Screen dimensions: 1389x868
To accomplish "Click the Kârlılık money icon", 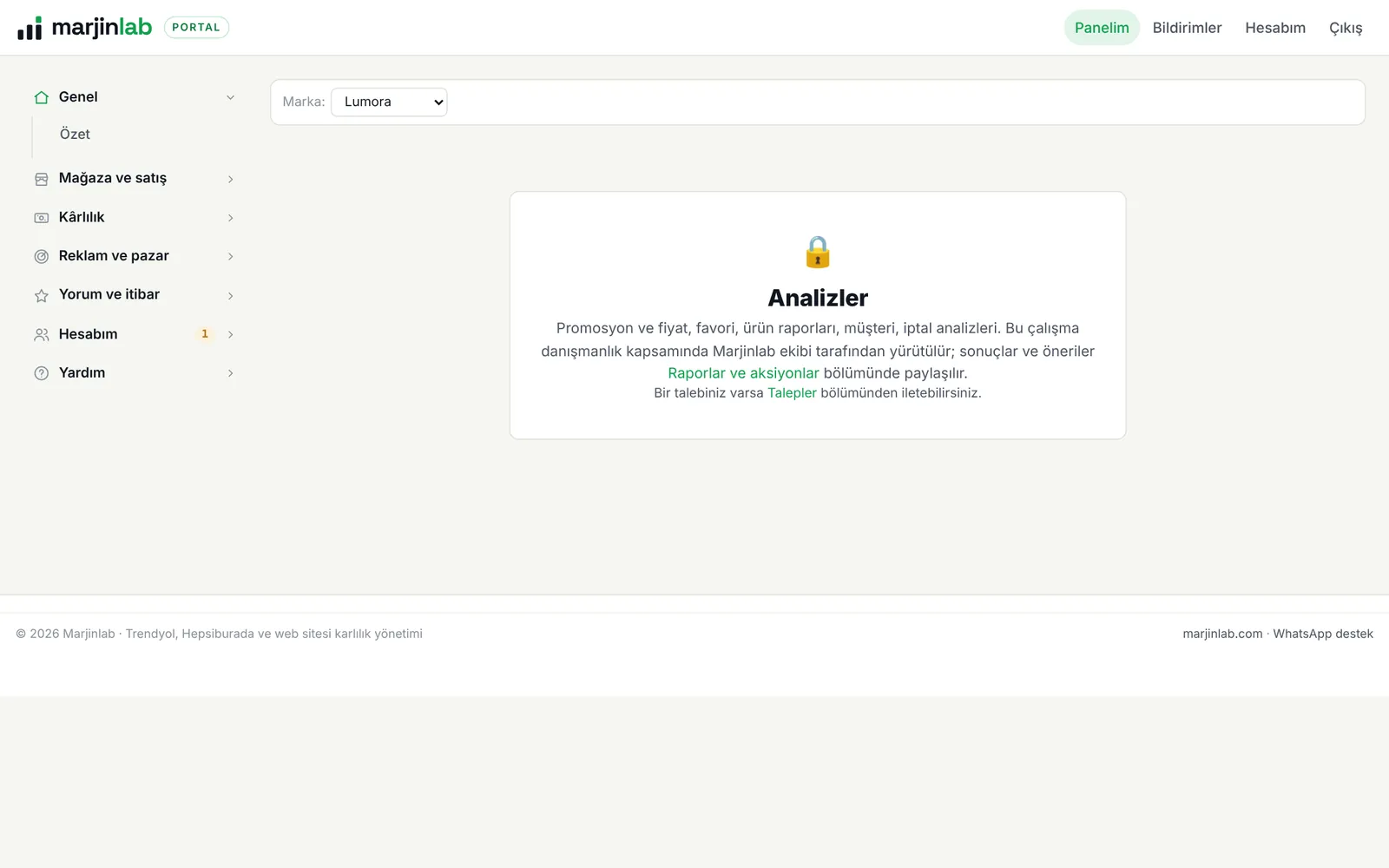I will pyautogui.click(x=41, y=218).
